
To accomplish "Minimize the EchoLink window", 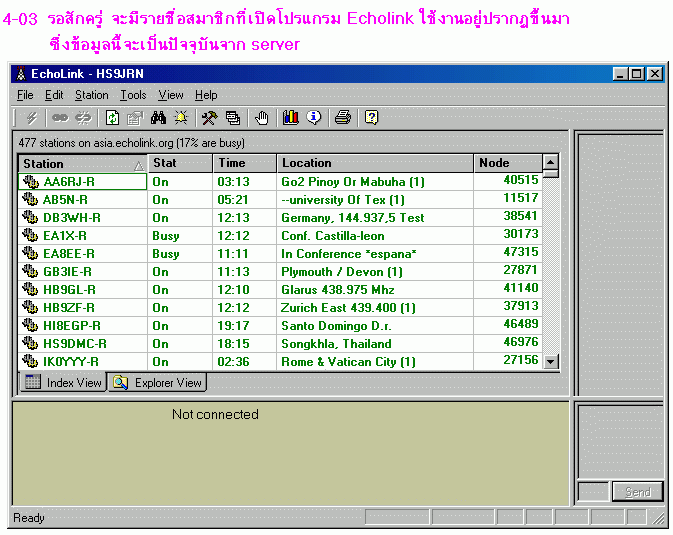I will click(620, 74).
